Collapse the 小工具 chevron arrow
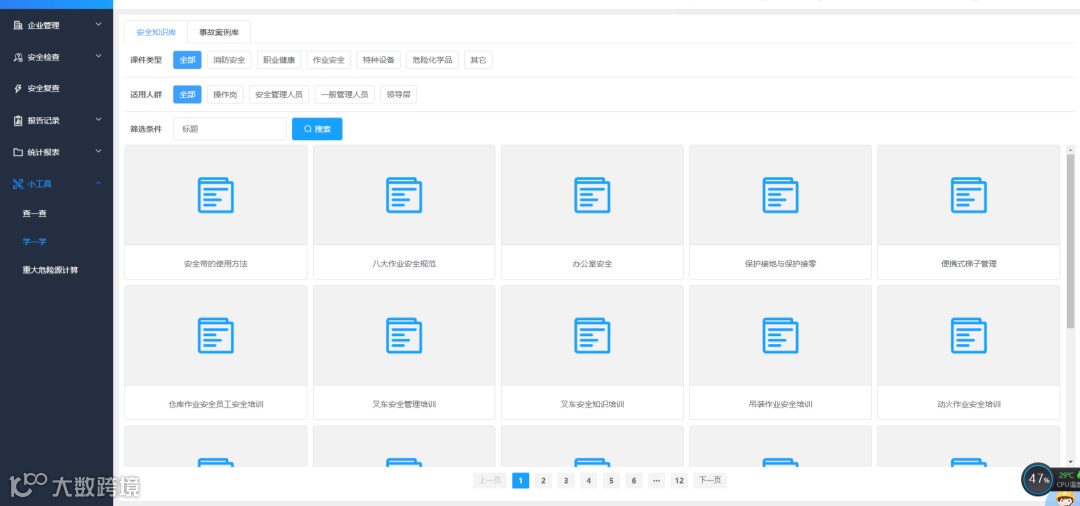Viewport: 1080px width, 506px height. point(98,183)
